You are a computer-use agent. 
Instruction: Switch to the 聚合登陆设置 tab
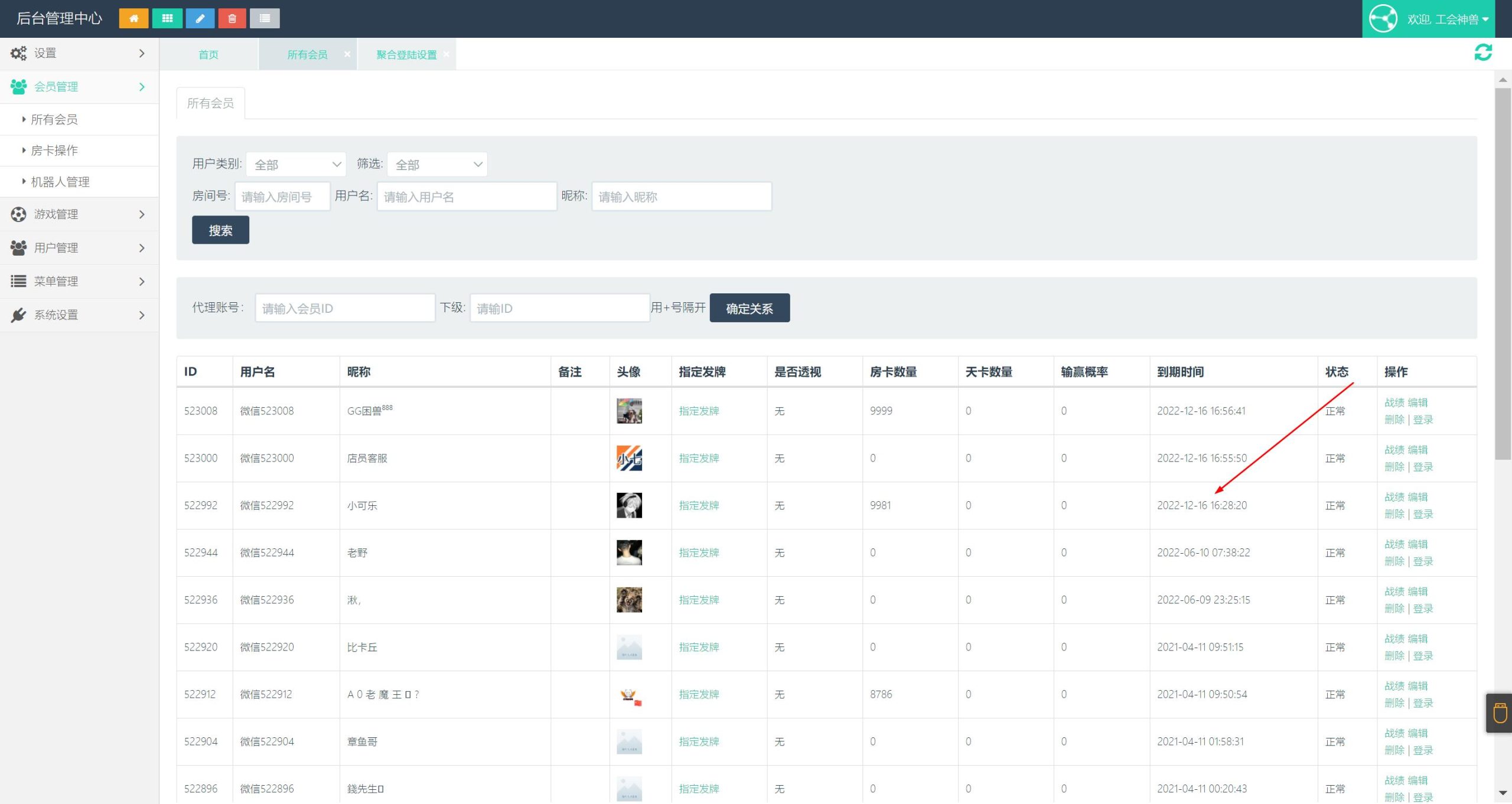(406, 54)
